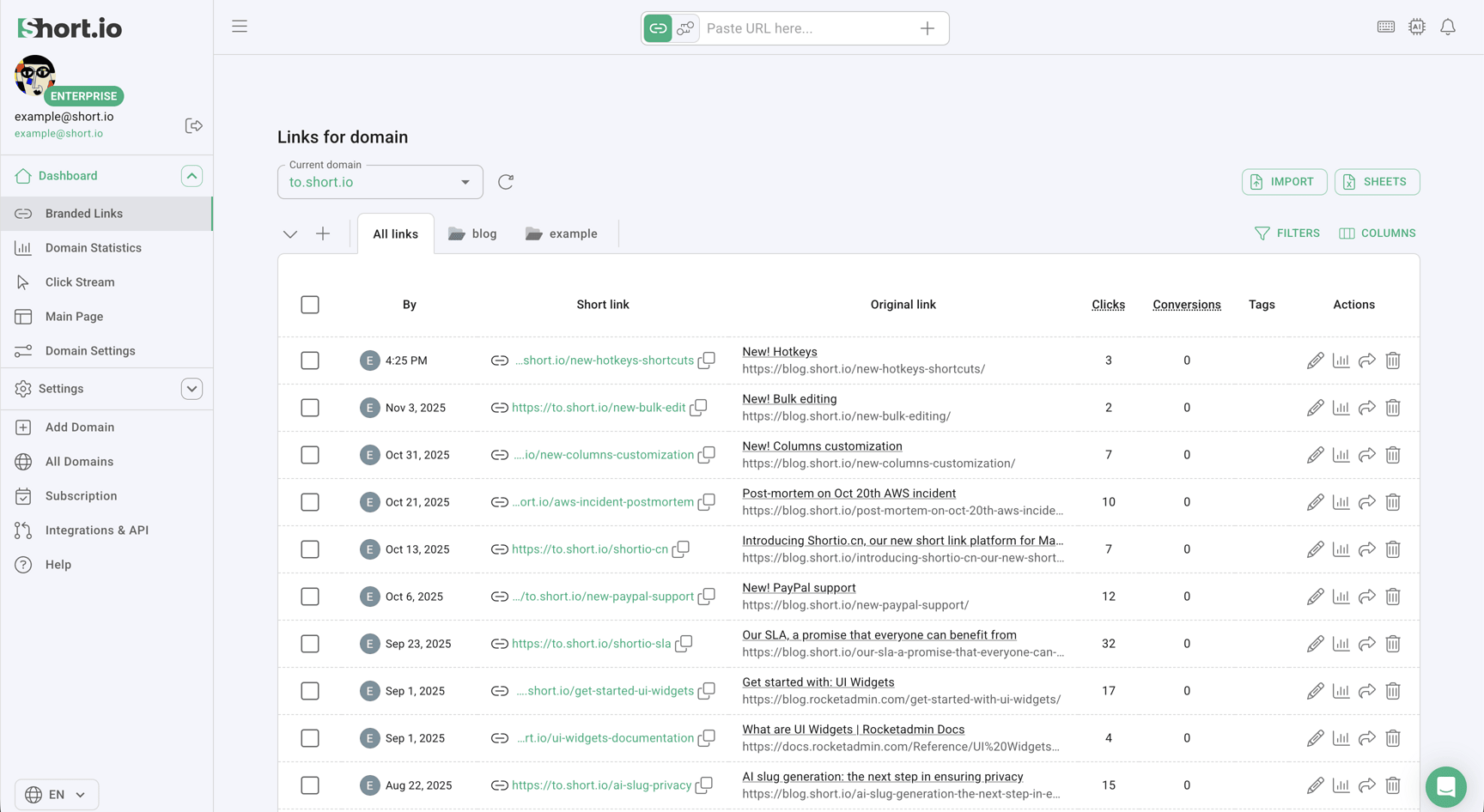
Task: Open the keyboard shortcuts panel
Action: [x=1385, y=27]
